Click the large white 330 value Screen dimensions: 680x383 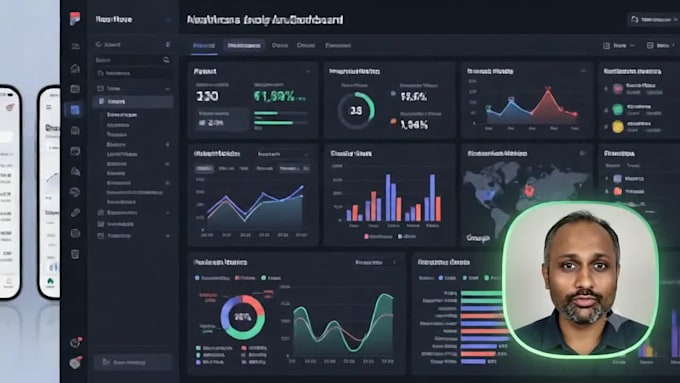click(207, 96)
